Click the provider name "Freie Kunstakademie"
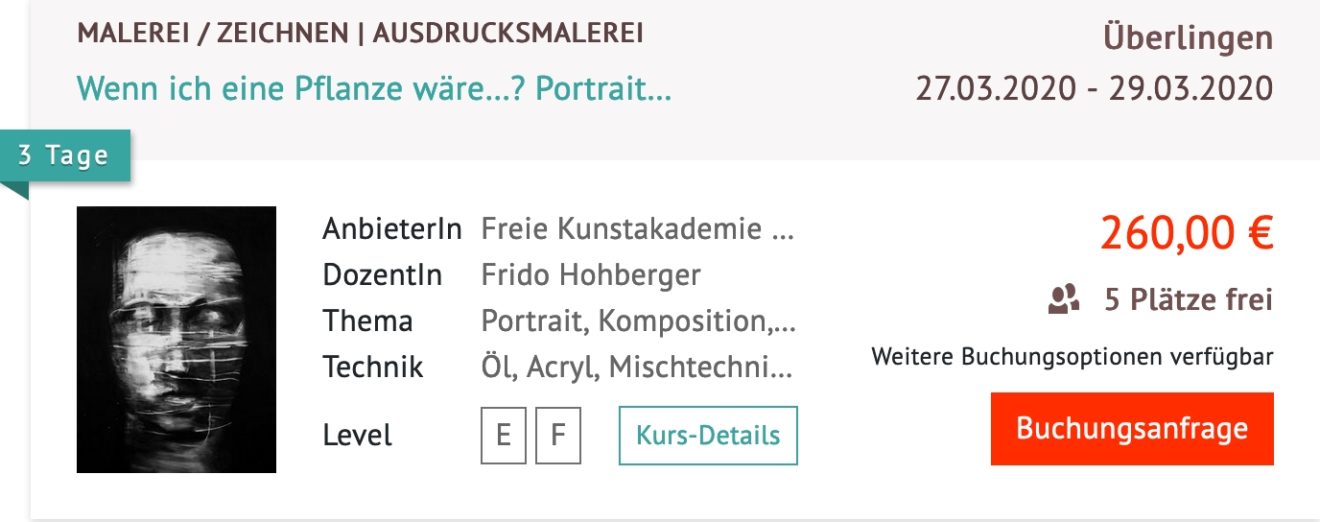Image resolution: width=1320 pixels, height=522 pixels. (x=637, y=229)
